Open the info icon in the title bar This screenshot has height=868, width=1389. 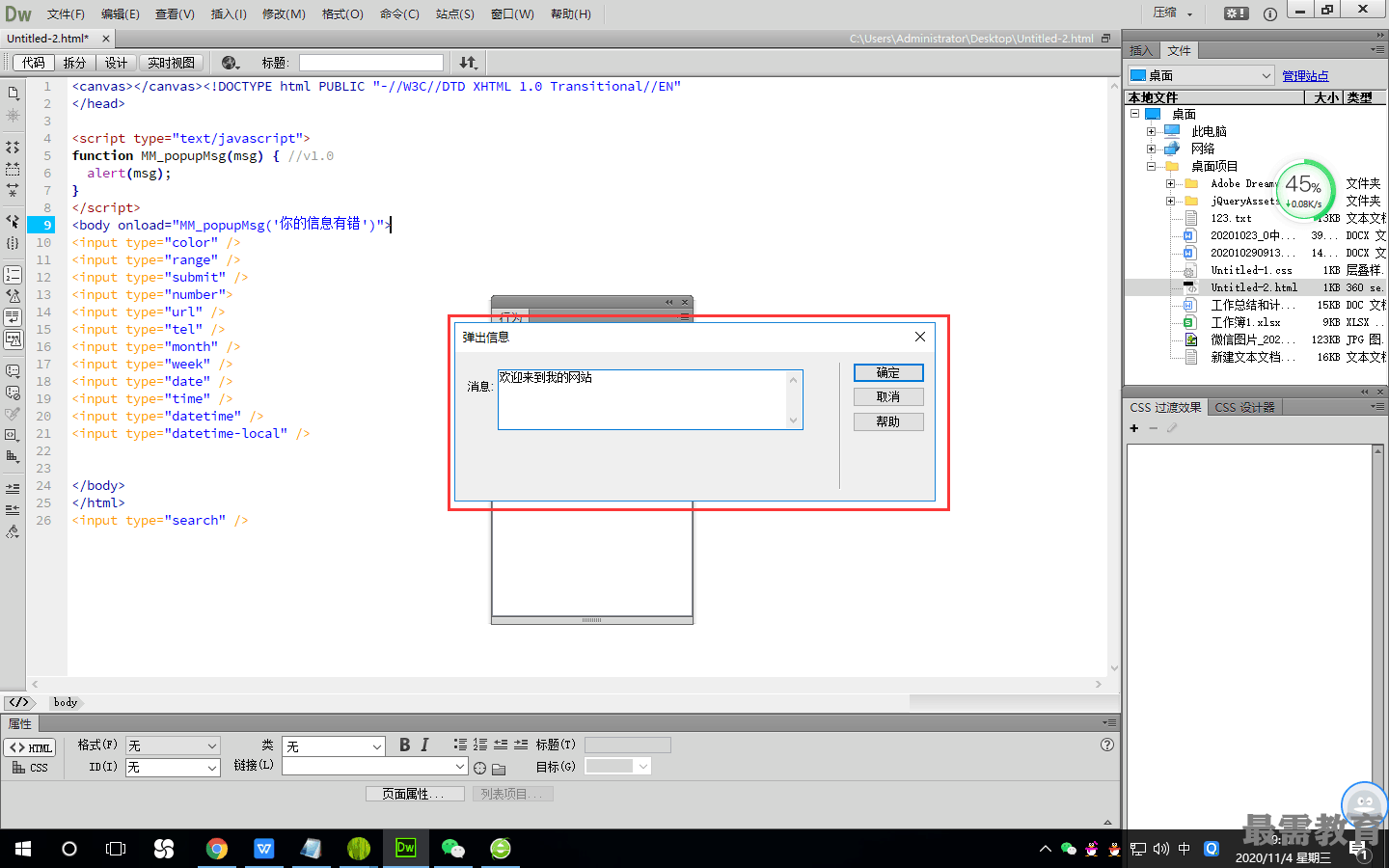(x=1270, y=14)
